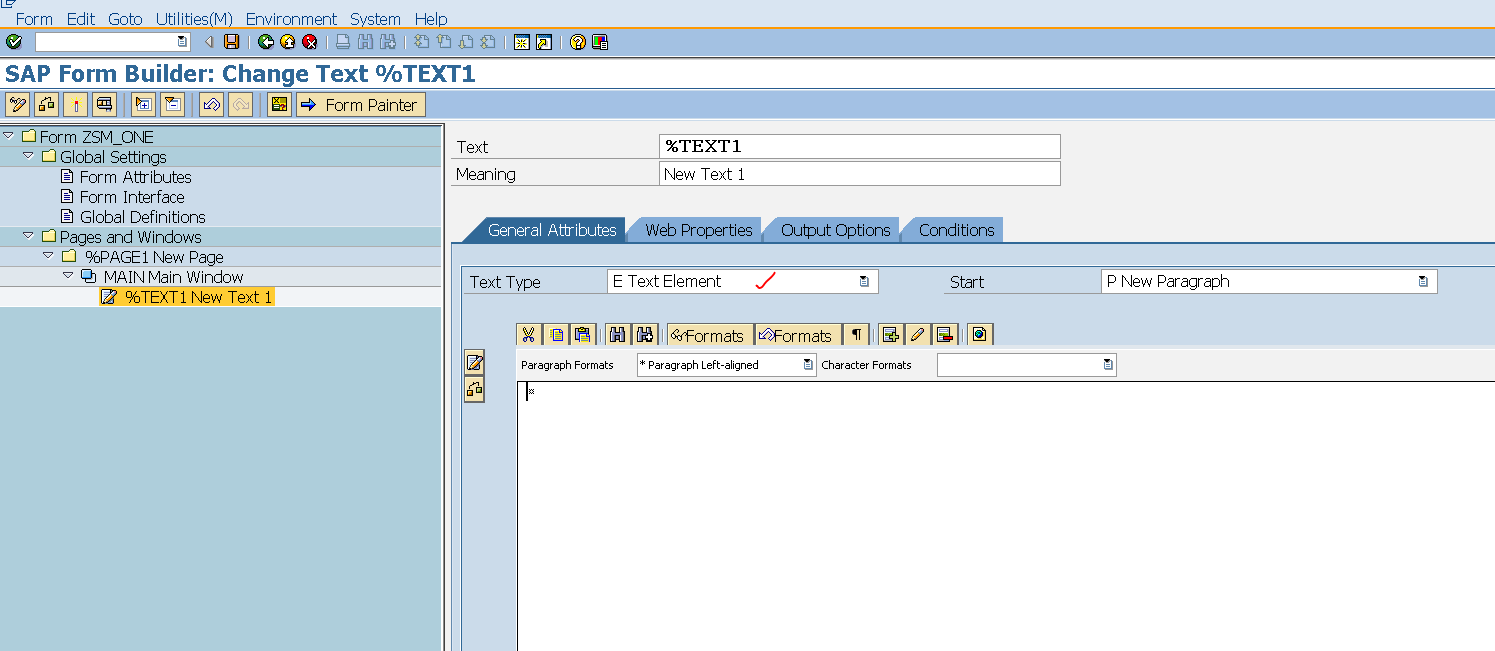This screenshot has width=1495, height=651.
Task: Click the Display/Change pencil icon in application toolbar
Action: [17, 104]
